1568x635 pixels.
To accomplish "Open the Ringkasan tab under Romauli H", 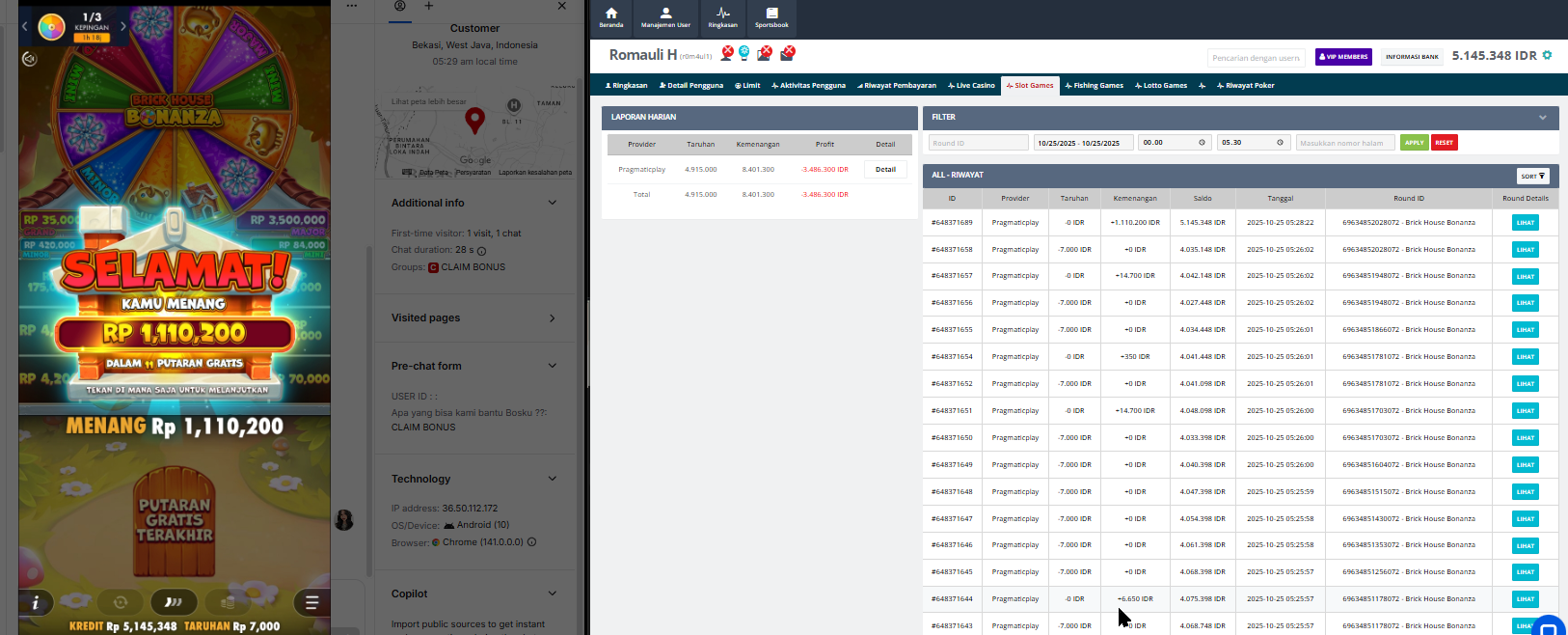I will click(x=626, y=85).
